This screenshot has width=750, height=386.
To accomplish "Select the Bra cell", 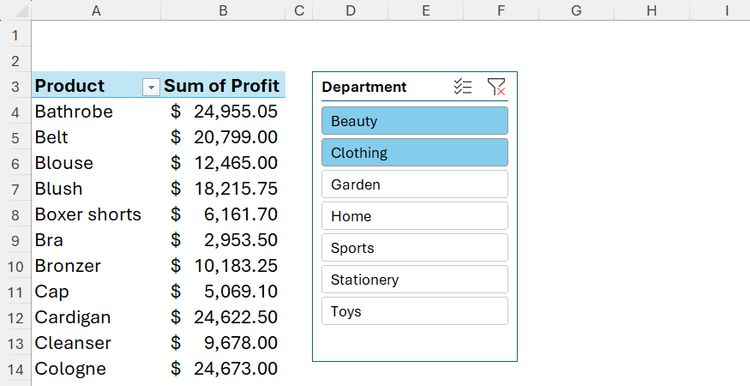I will click(96, 240).
